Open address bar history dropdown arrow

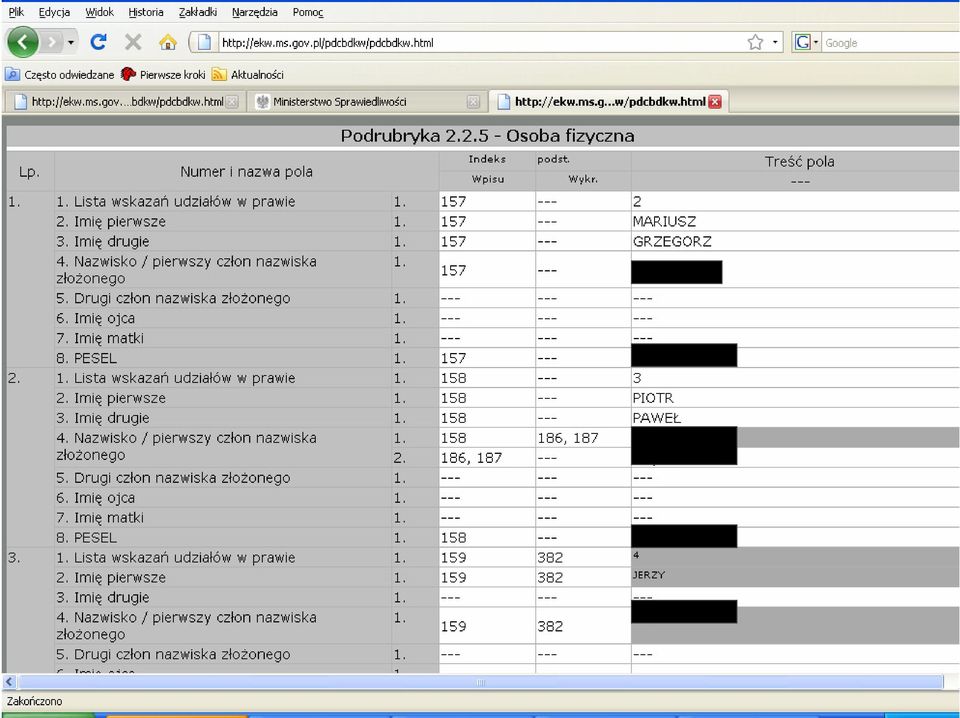[x=775, y=42]
